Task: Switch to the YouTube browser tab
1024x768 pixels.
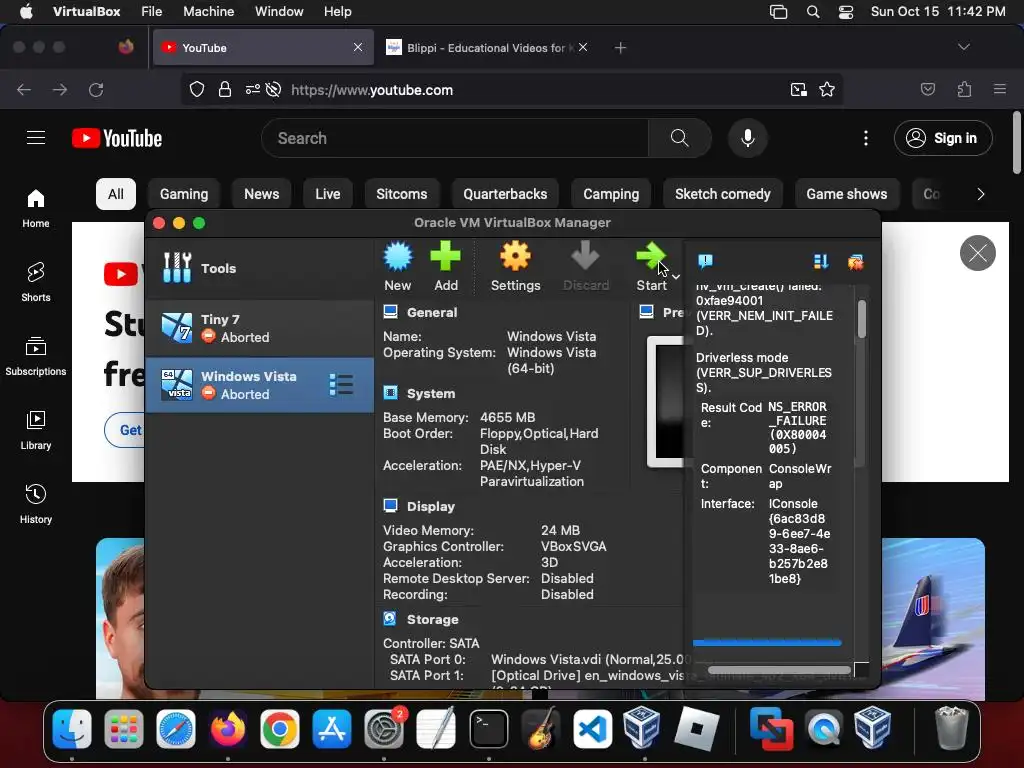Action: (263, 48)
